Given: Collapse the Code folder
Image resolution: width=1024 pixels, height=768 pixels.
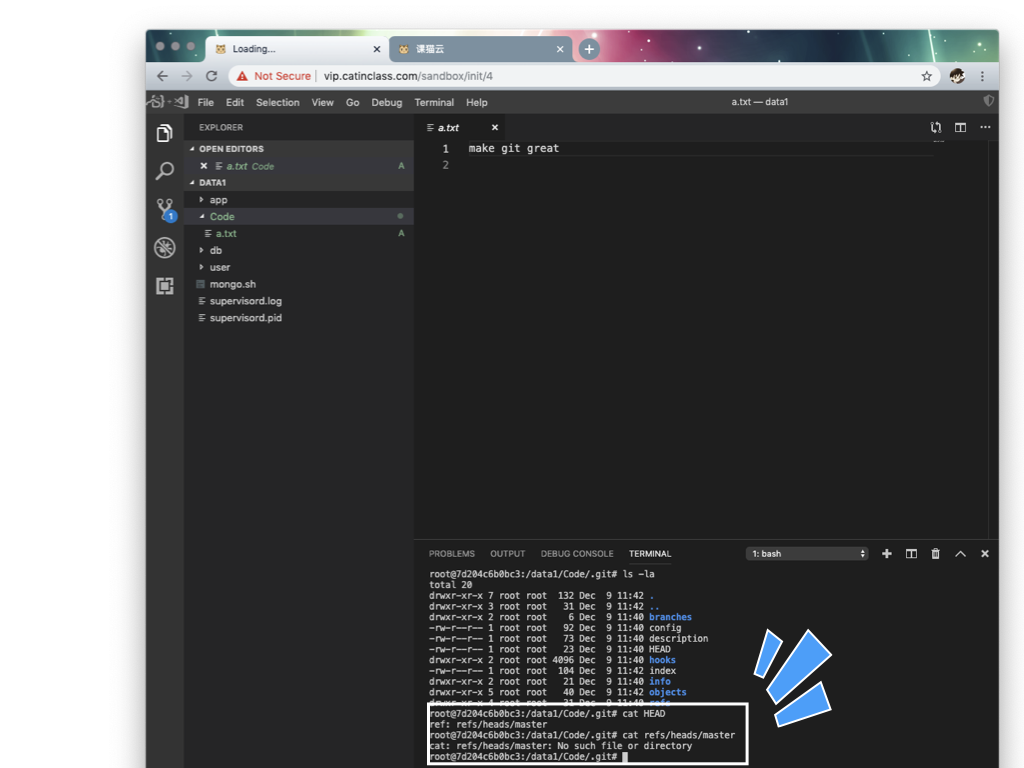Looking at the screenshot, I should click(221, 217).
